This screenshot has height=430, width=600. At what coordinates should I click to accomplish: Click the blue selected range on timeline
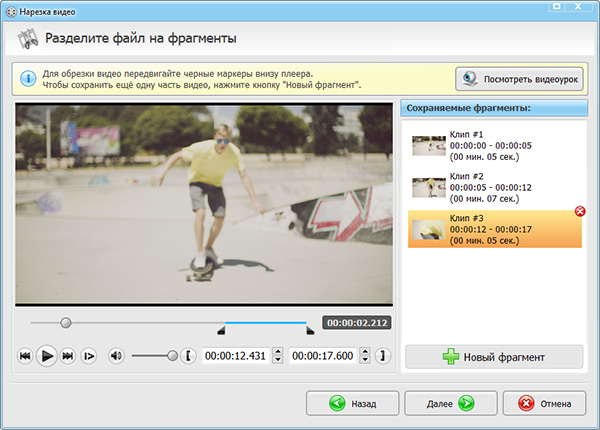266,322
